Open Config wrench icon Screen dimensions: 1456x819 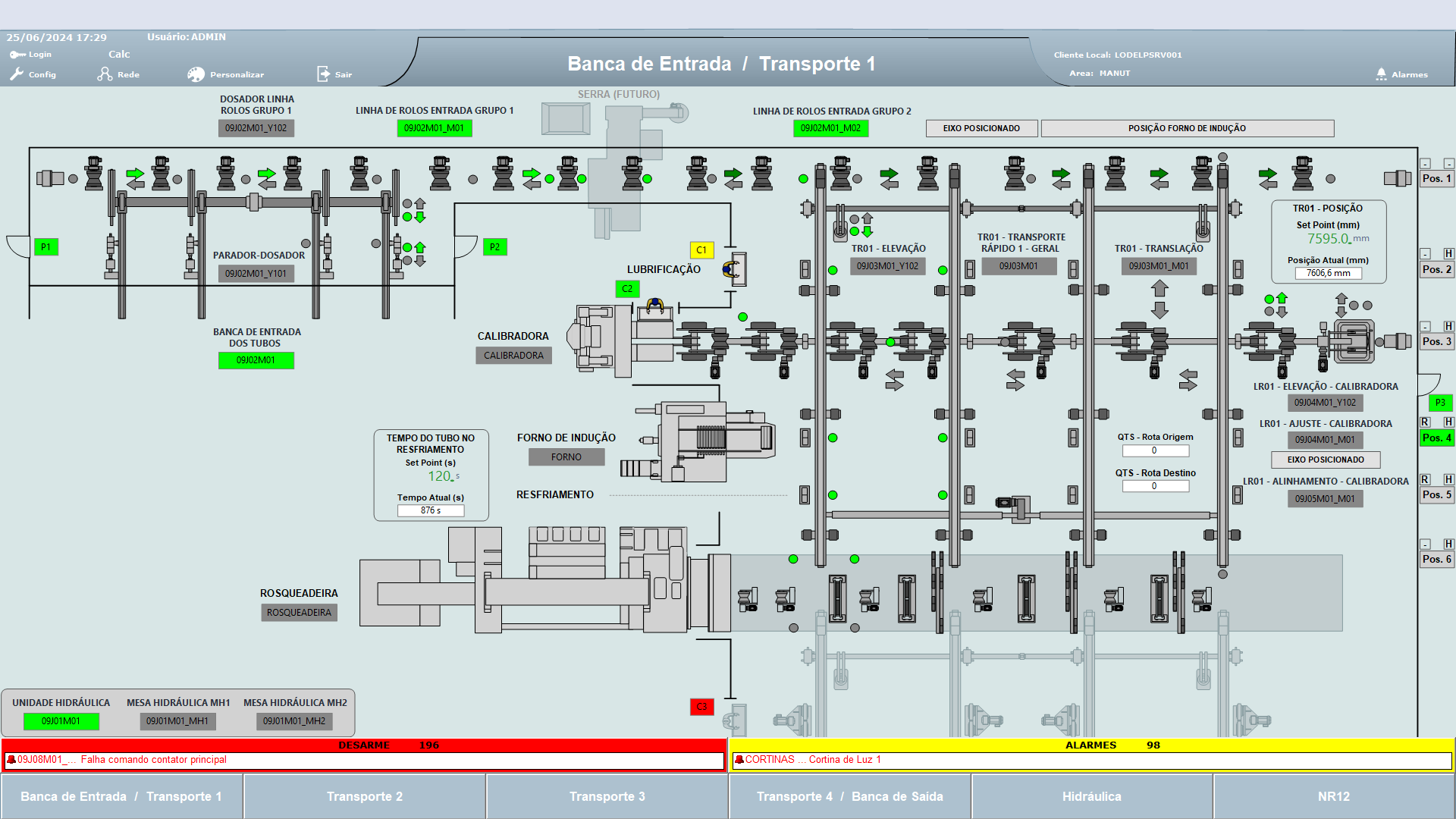tap(17, 74)
